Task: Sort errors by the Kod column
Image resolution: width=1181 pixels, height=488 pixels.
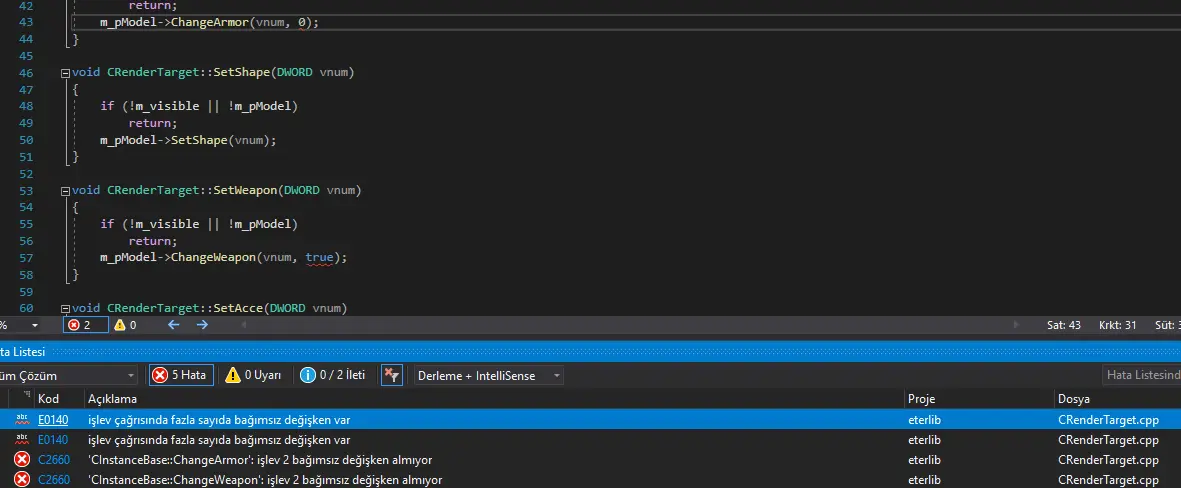Action: [x=58, y=399]
